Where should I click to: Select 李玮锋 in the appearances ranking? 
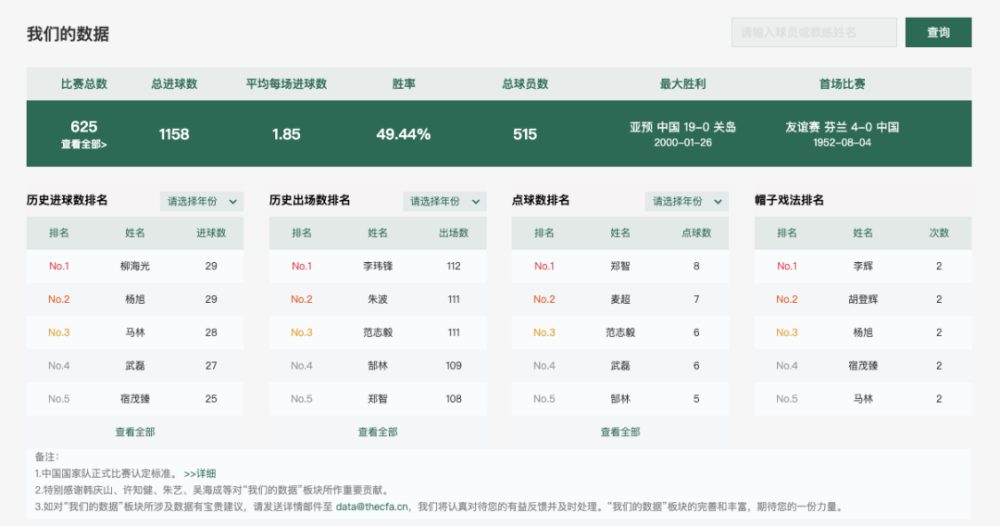(x=378, y=267)
